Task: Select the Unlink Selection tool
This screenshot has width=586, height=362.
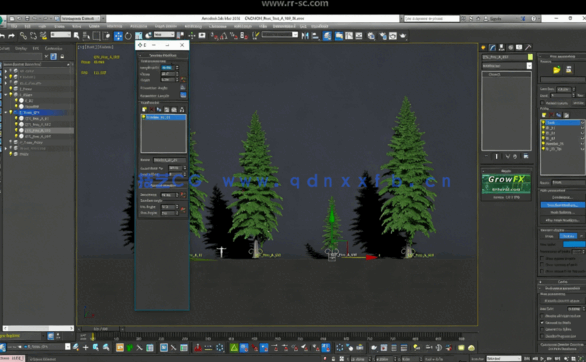Action: pos(33,36)
